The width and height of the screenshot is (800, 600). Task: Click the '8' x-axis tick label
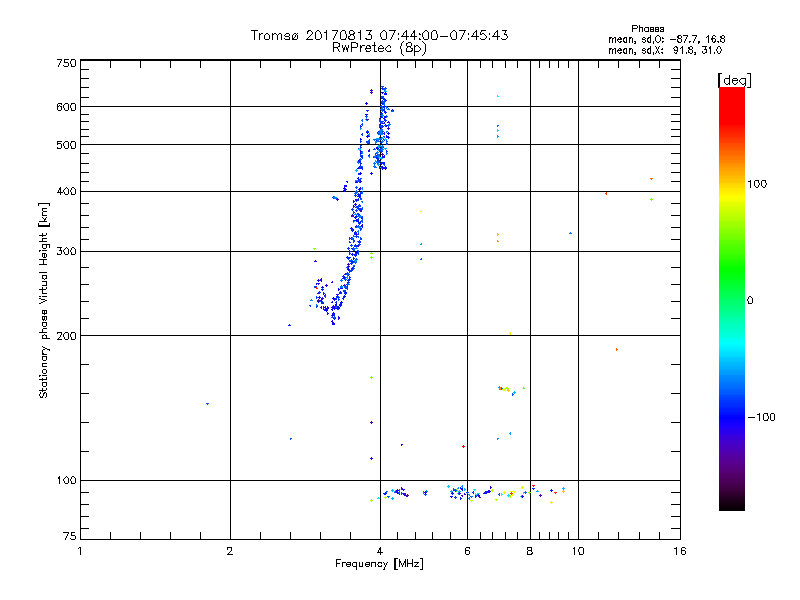[x=530, y=551]
